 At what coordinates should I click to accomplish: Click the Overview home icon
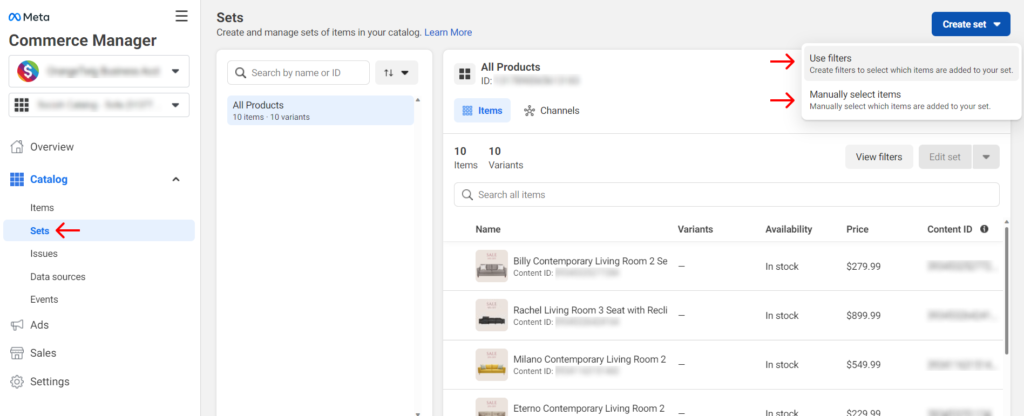(17, 147)
